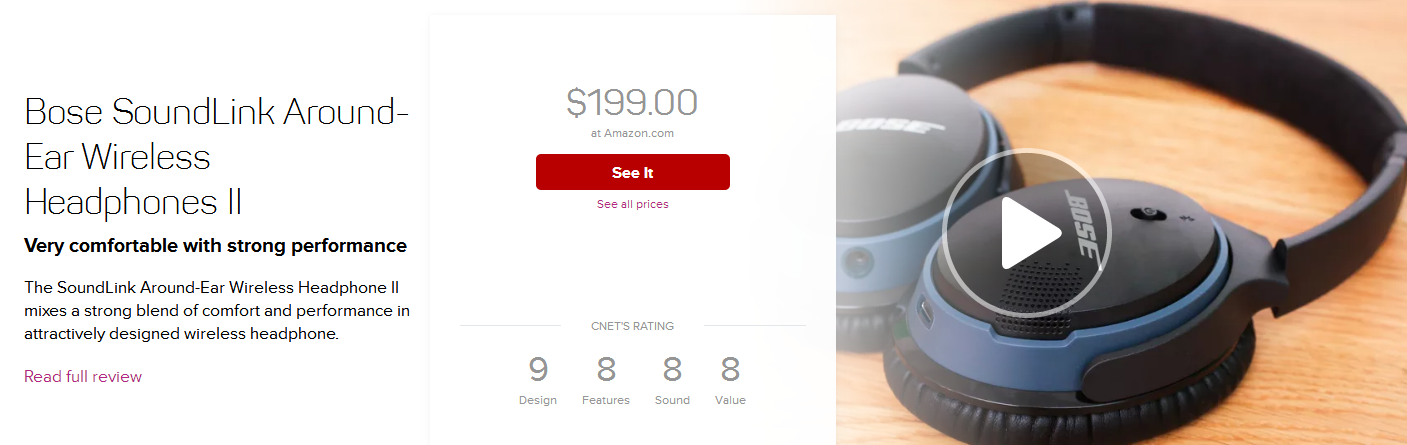1407x445 pixels.
Task: Click the red See It button
Action: coord(633,172)
